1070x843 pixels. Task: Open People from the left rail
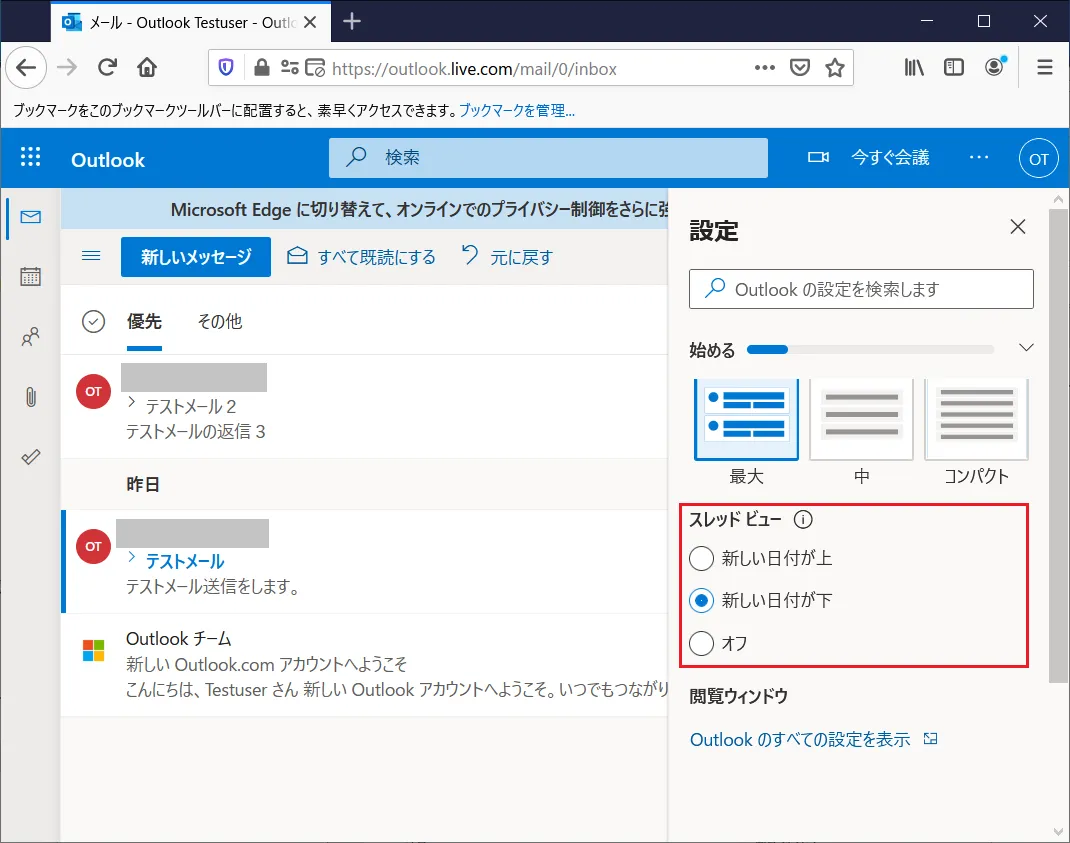(x=31, y=337)
